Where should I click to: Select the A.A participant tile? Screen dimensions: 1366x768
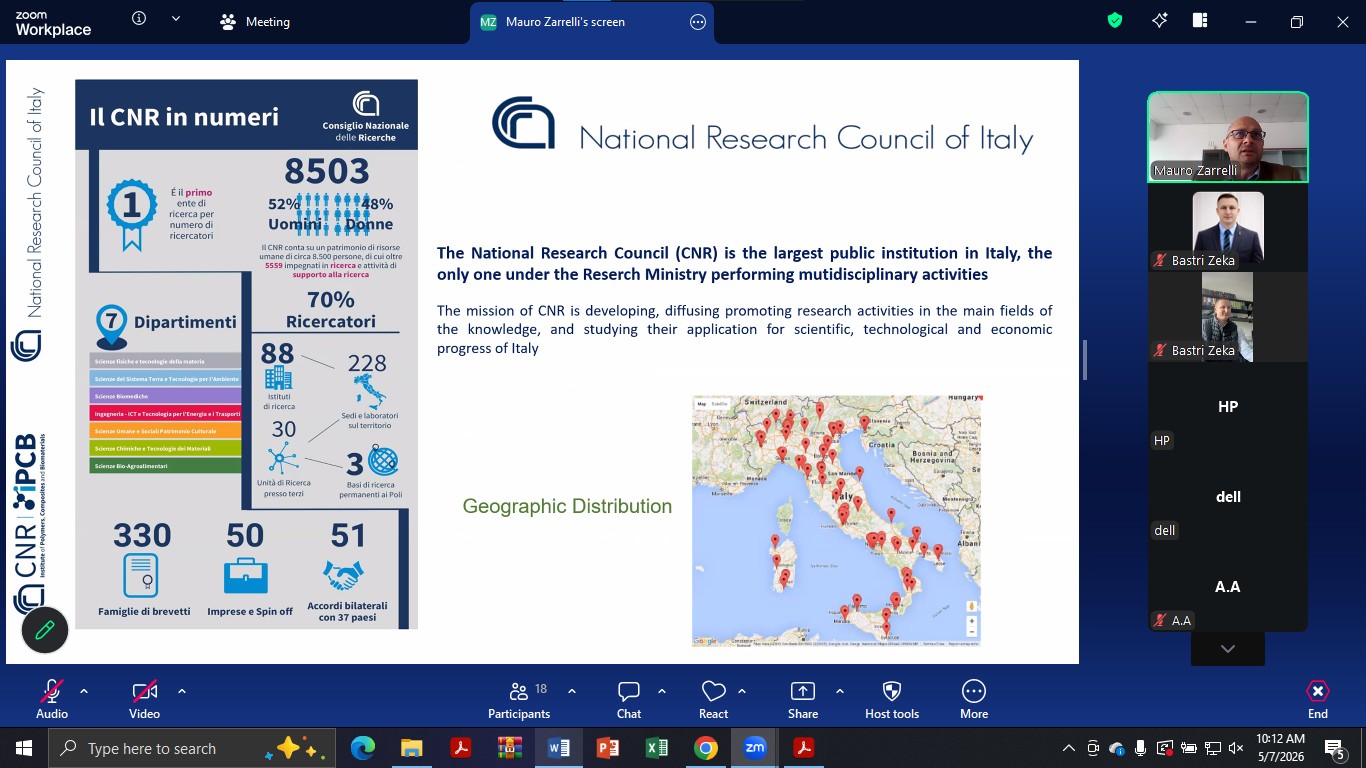pos(1228,587)
